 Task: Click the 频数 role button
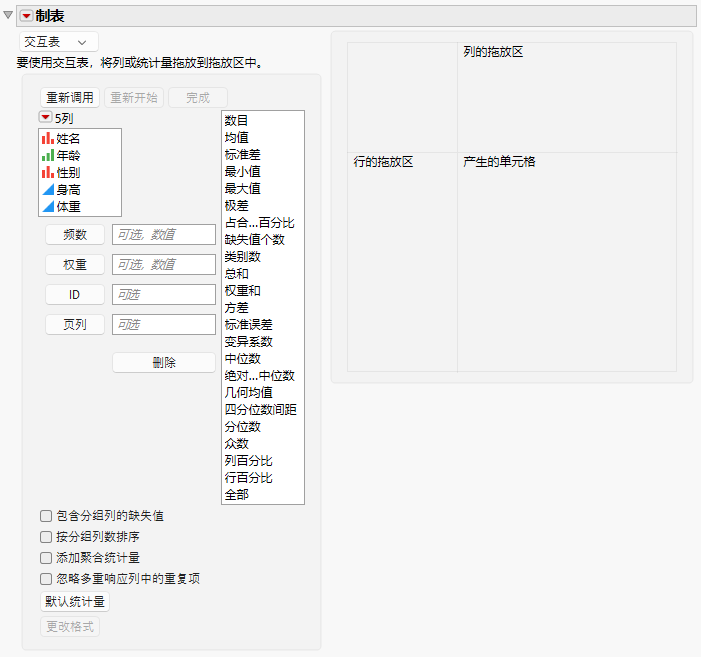pyautogui.click(x=75, y=235)
